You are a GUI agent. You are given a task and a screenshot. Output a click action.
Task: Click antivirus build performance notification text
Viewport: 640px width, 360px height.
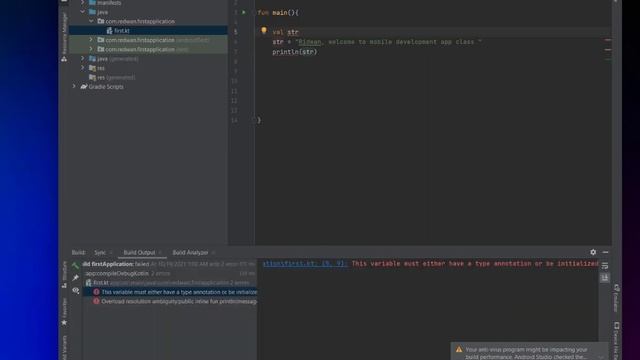526,353
